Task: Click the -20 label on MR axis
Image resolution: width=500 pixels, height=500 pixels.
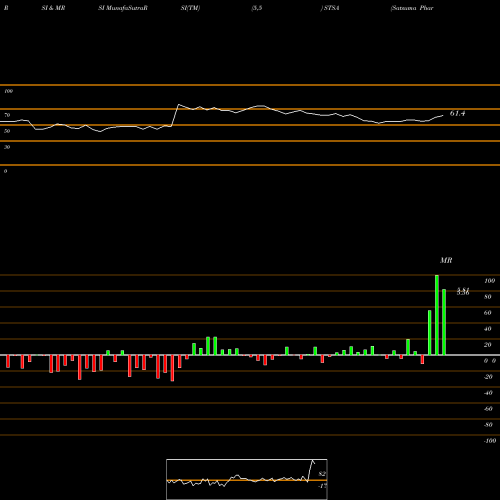Action: tap(488, 377)
